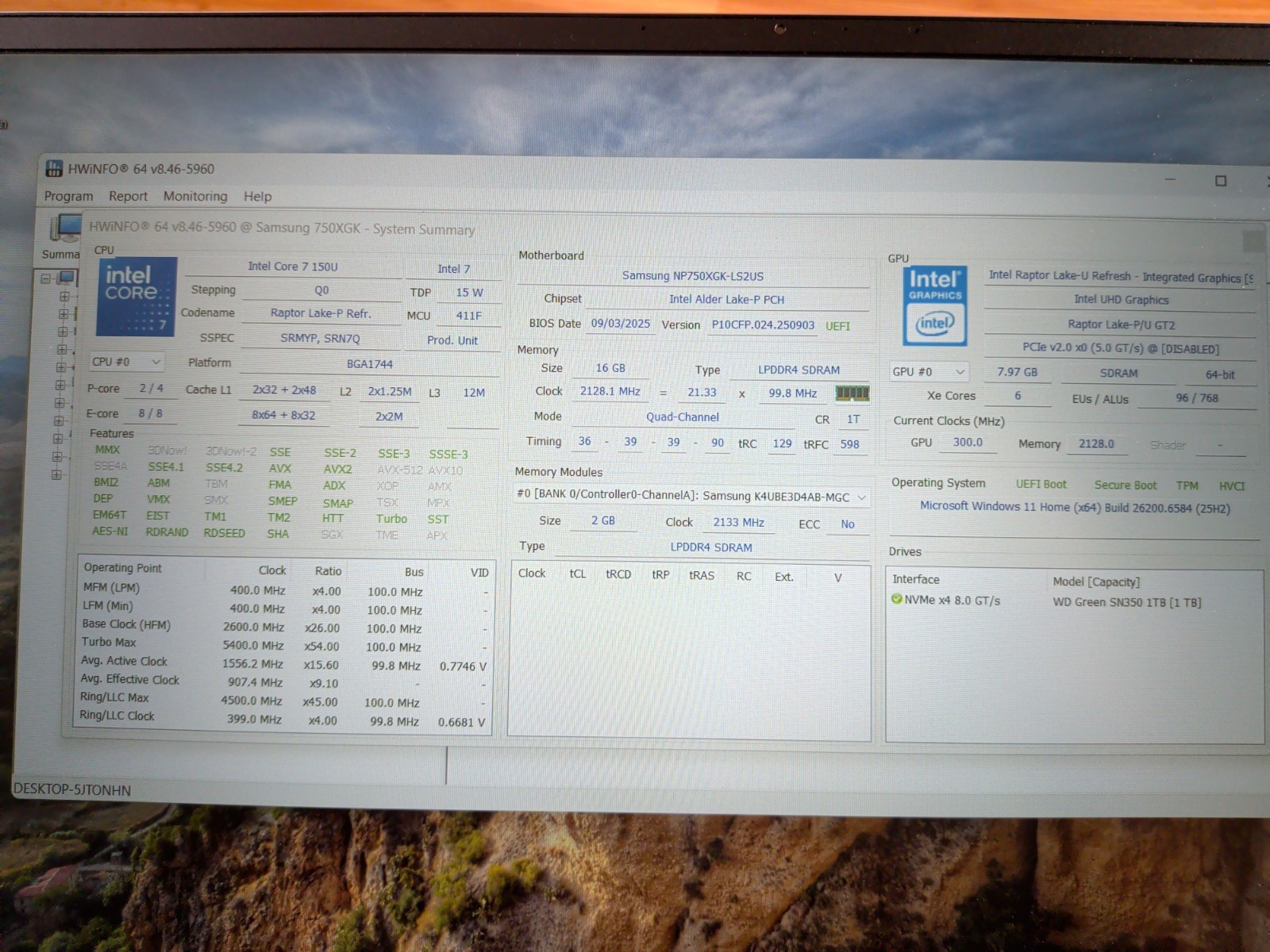Image resolution: width=1270 pixels, height=952 pixels.
Task: Click the Quad-Channel mode value
Action: point(683,416)
